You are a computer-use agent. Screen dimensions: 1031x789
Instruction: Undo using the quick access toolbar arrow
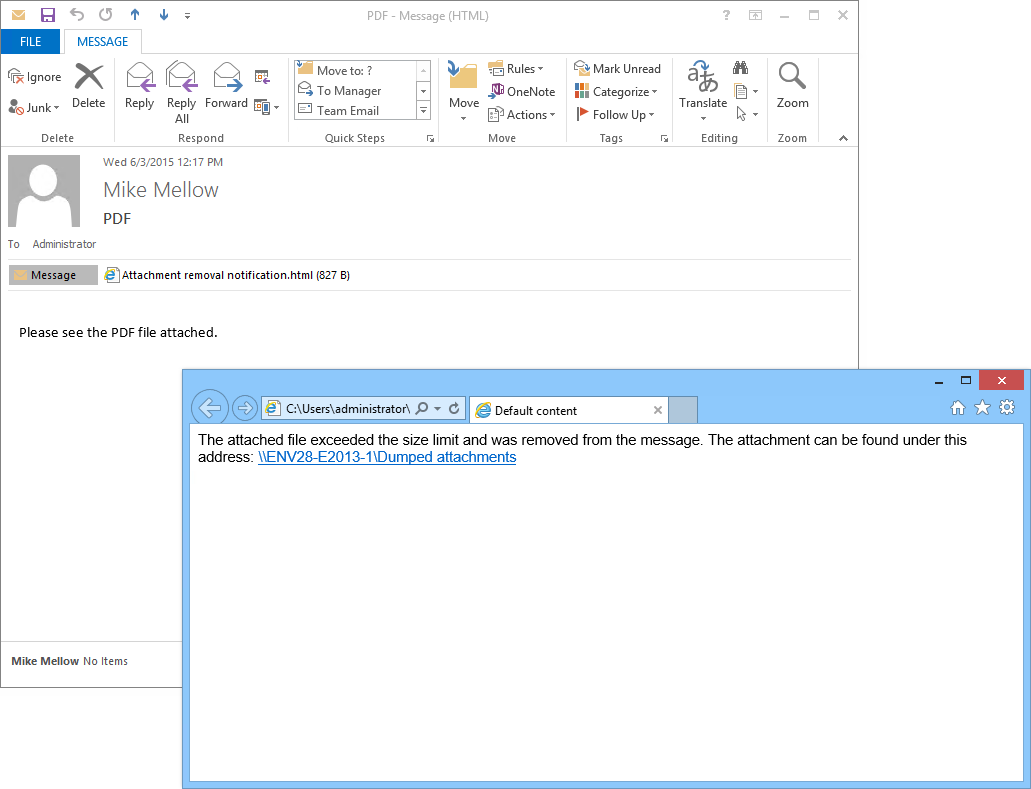(77, 14)
